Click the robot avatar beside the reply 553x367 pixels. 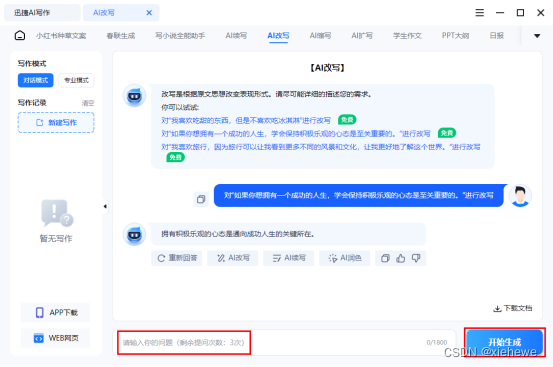coord(134,234)
